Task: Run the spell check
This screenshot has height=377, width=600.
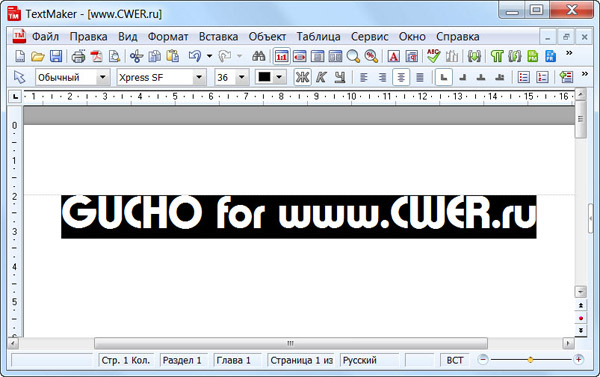Action: (x=434, y=56)
